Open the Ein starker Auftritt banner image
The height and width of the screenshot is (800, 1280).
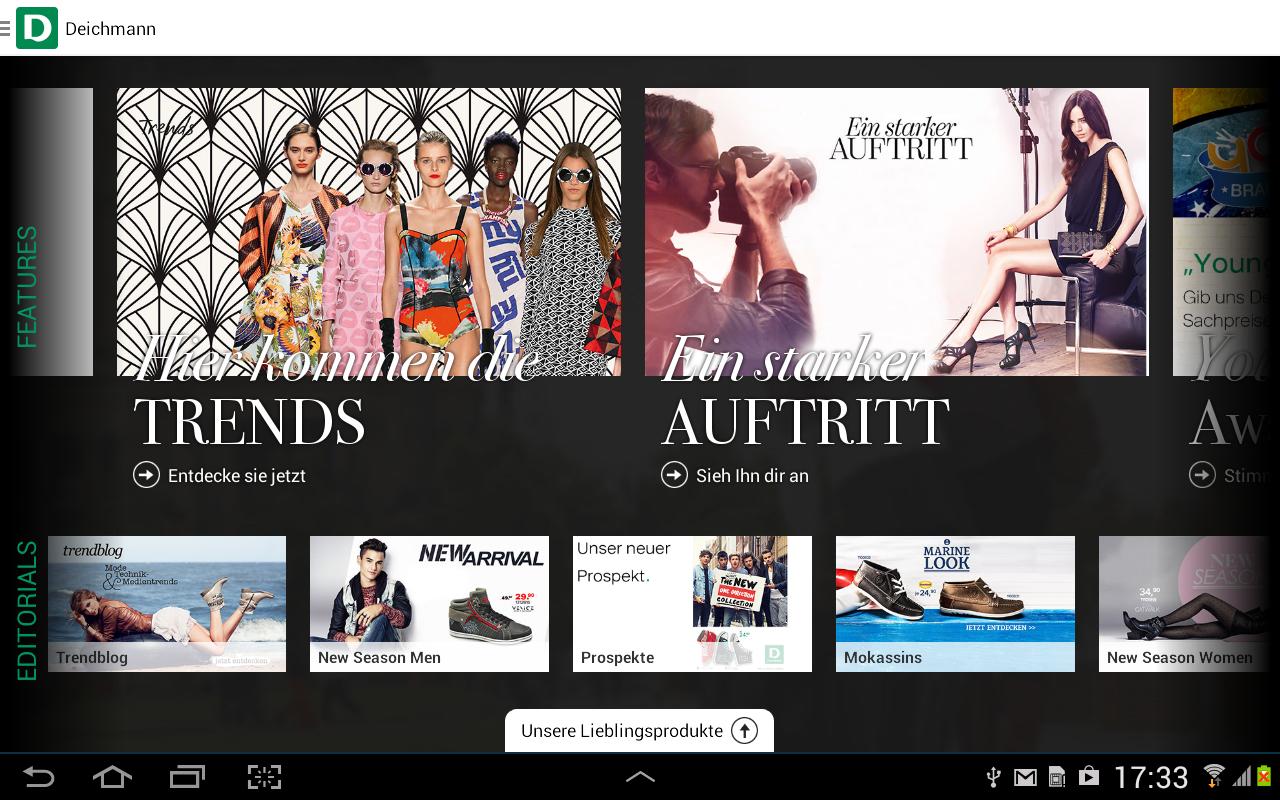(896, 232)
